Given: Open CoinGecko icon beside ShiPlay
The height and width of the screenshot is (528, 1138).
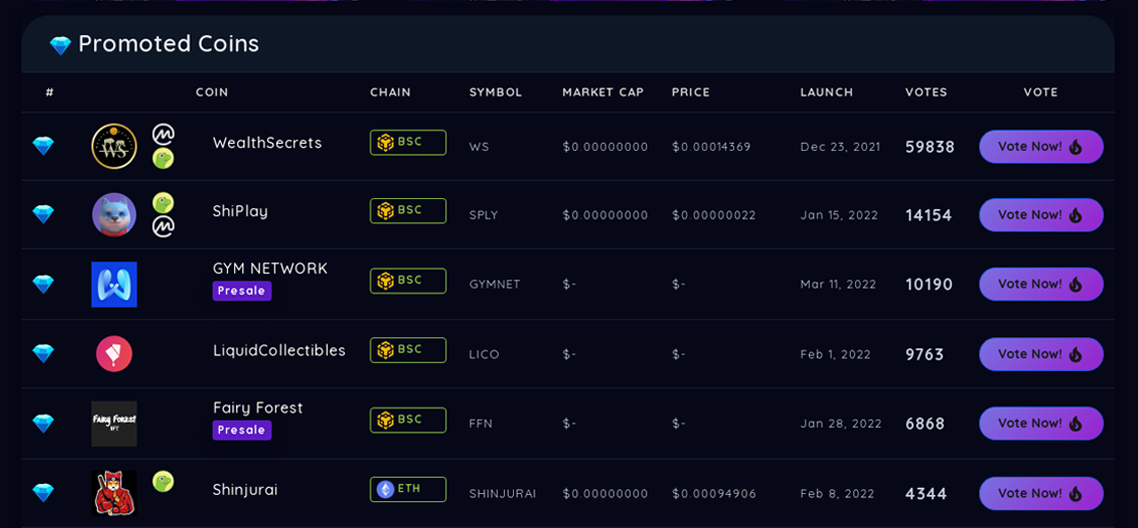Looking at the screenshot, I should tap(163, 202).
